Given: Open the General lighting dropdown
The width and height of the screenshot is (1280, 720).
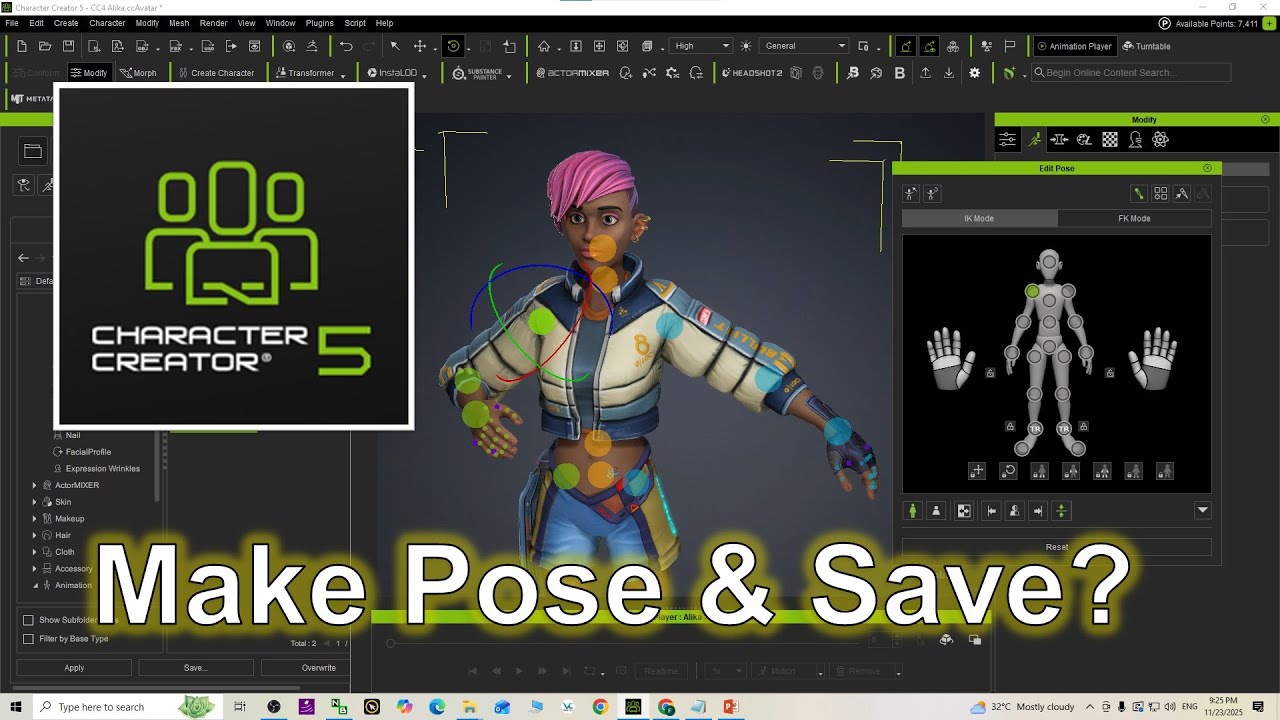Looking at the screenshot, I should tap(805, 46).
